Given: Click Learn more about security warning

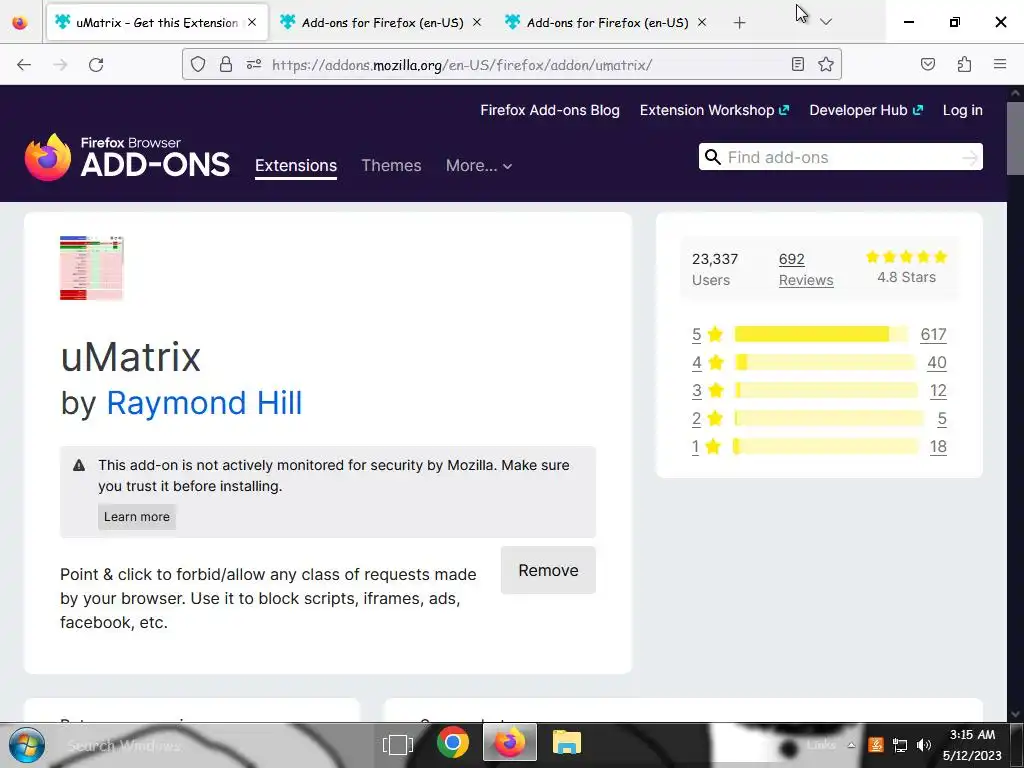Looking at the screenshot, I should pyautogui.click(x=136, y=517).
